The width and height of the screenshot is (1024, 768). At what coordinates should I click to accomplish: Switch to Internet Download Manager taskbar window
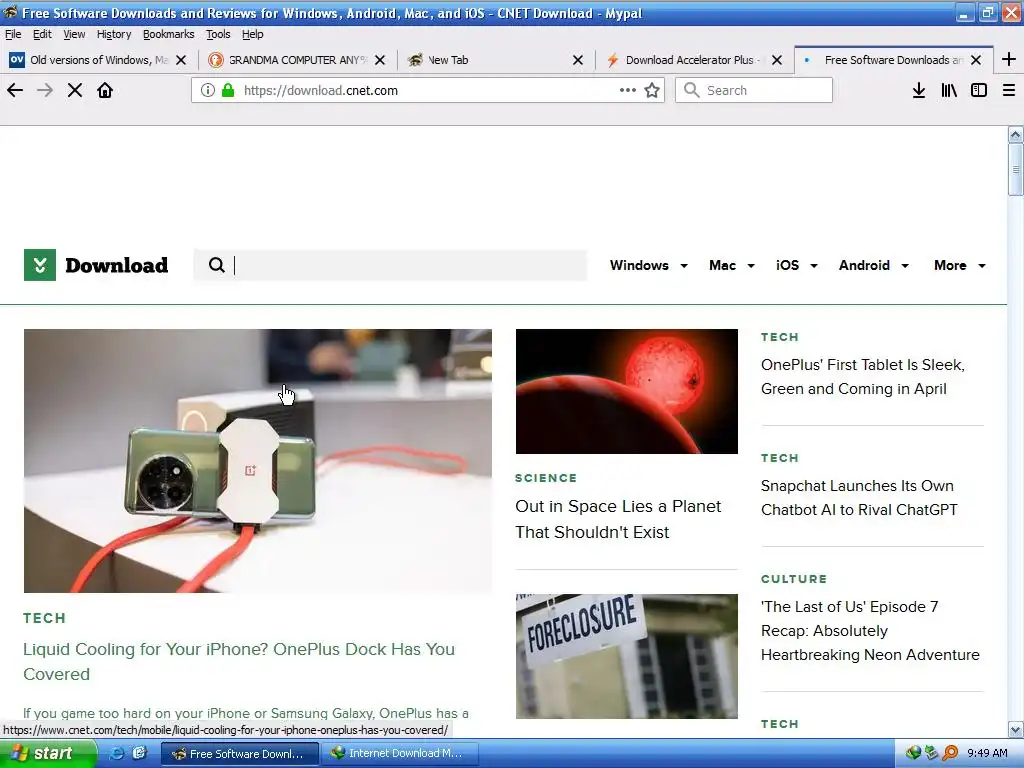click(400, 753)
